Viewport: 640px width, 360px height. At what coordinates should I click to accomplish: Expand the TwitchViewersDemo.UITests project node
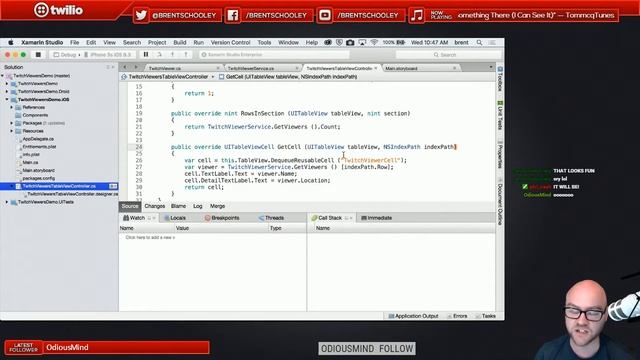point(7,202)
